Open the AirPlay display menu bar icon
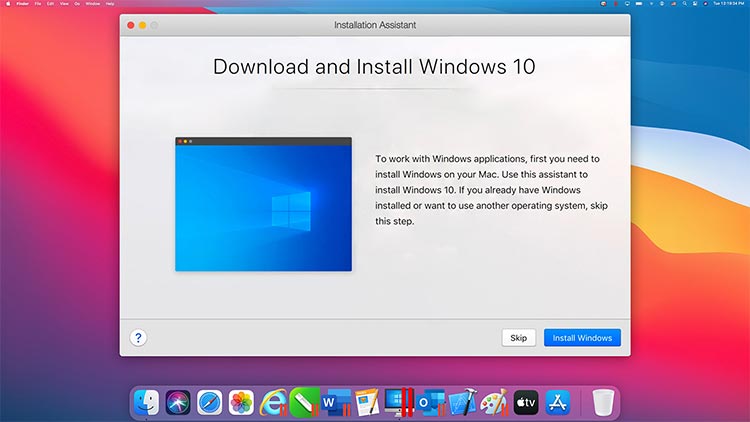The width and height of the screenshot is (750, 422). [x=627, y=3]
